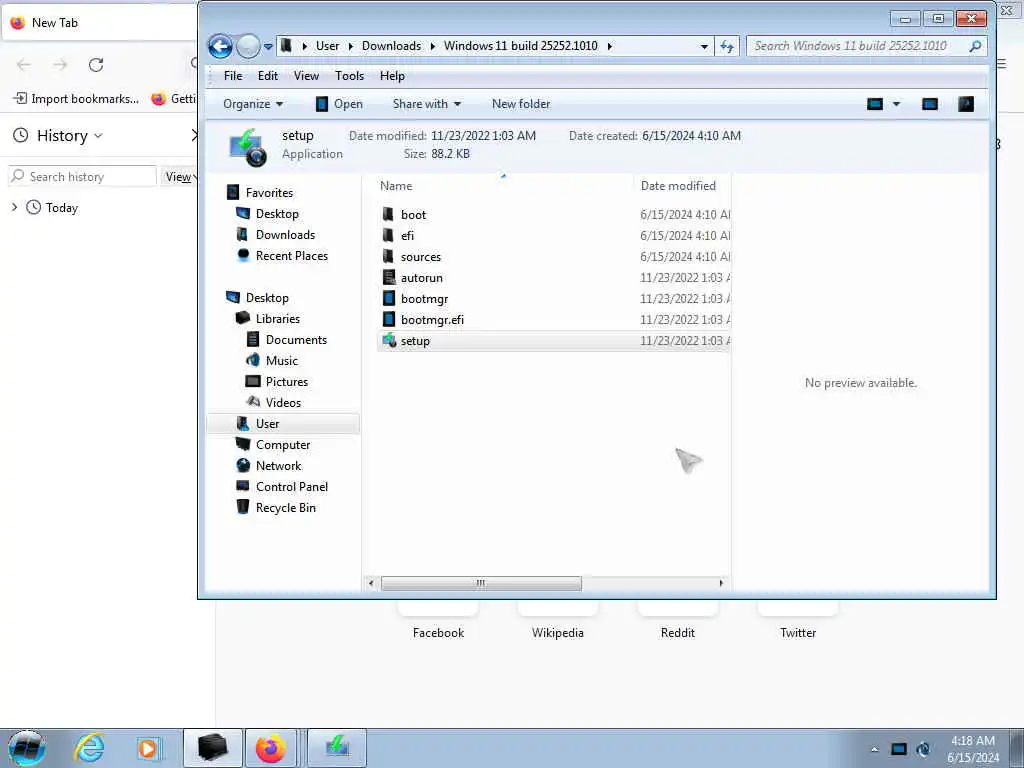Open the Tools menu
1024x768 pixels.
pos(349,76)
